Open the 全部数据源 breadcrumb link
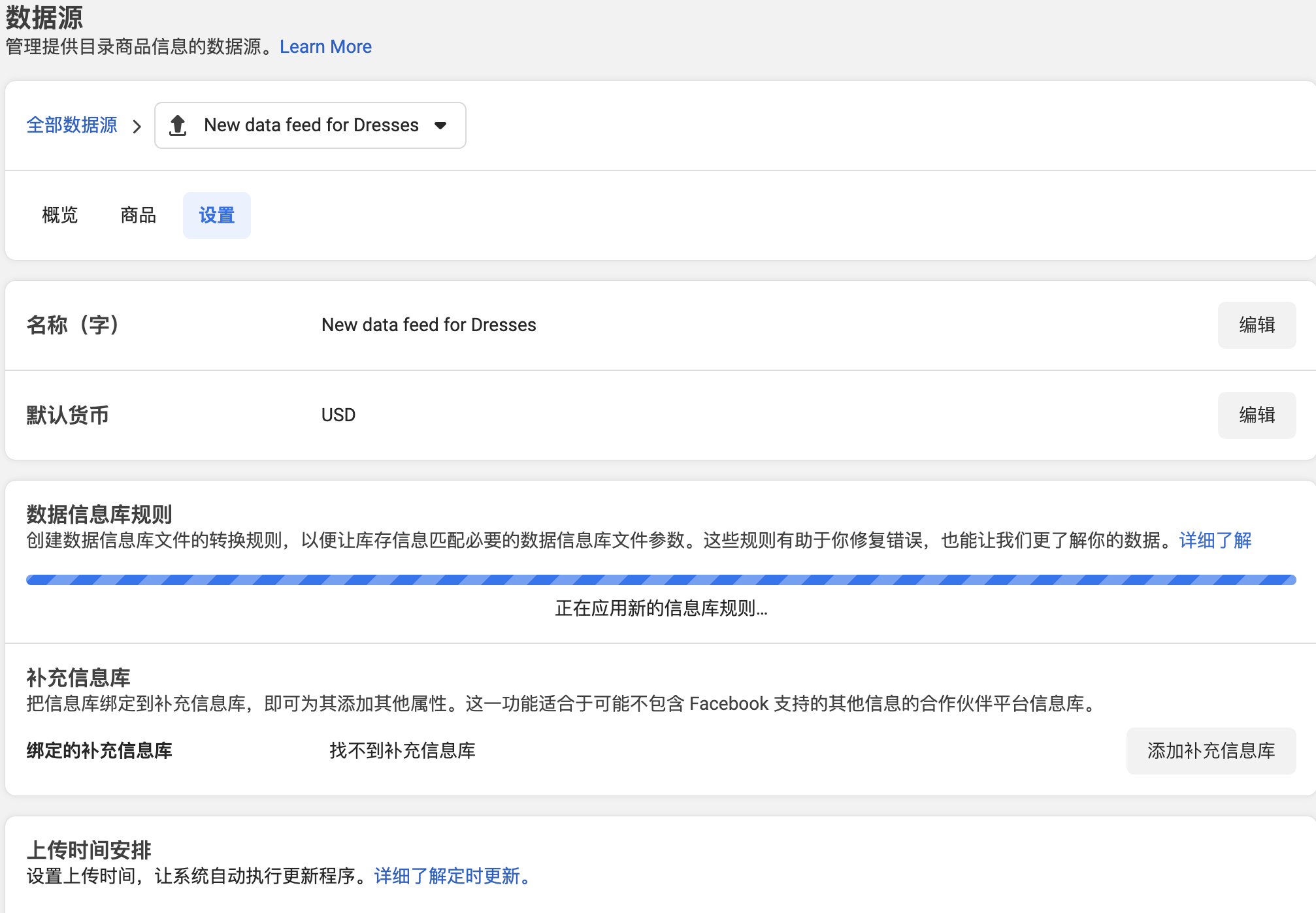Screen dimensions: 1316x913 (72, 125)
